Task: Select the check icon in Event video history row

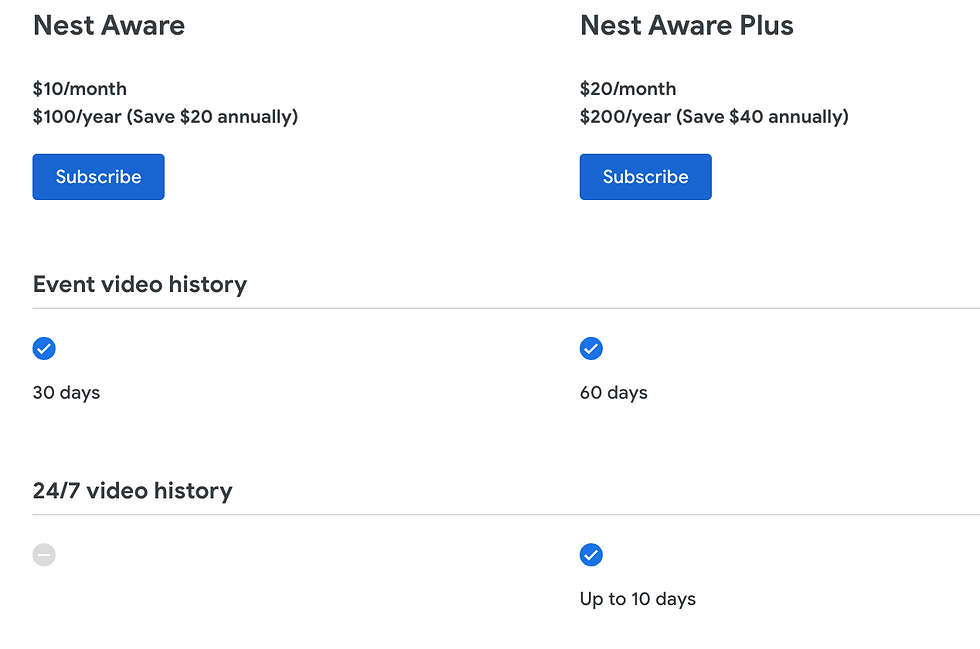Action: (44, 348)
